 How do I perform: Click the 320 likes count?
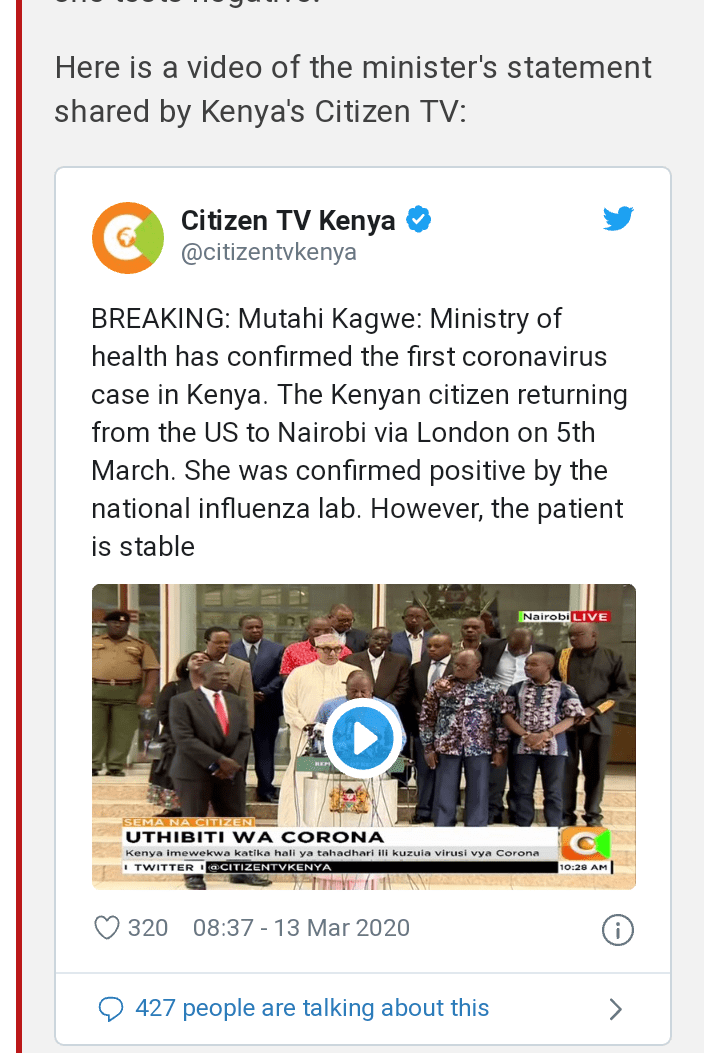[148, 928]
